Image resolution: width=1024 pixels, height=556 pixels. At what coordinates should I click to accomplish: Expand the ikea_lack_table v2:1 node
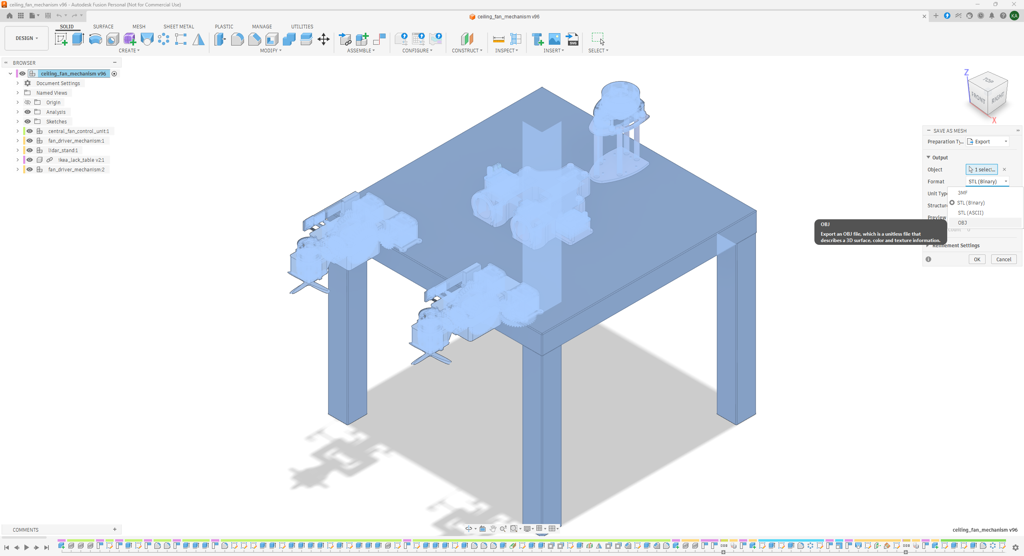coord(18,160)
